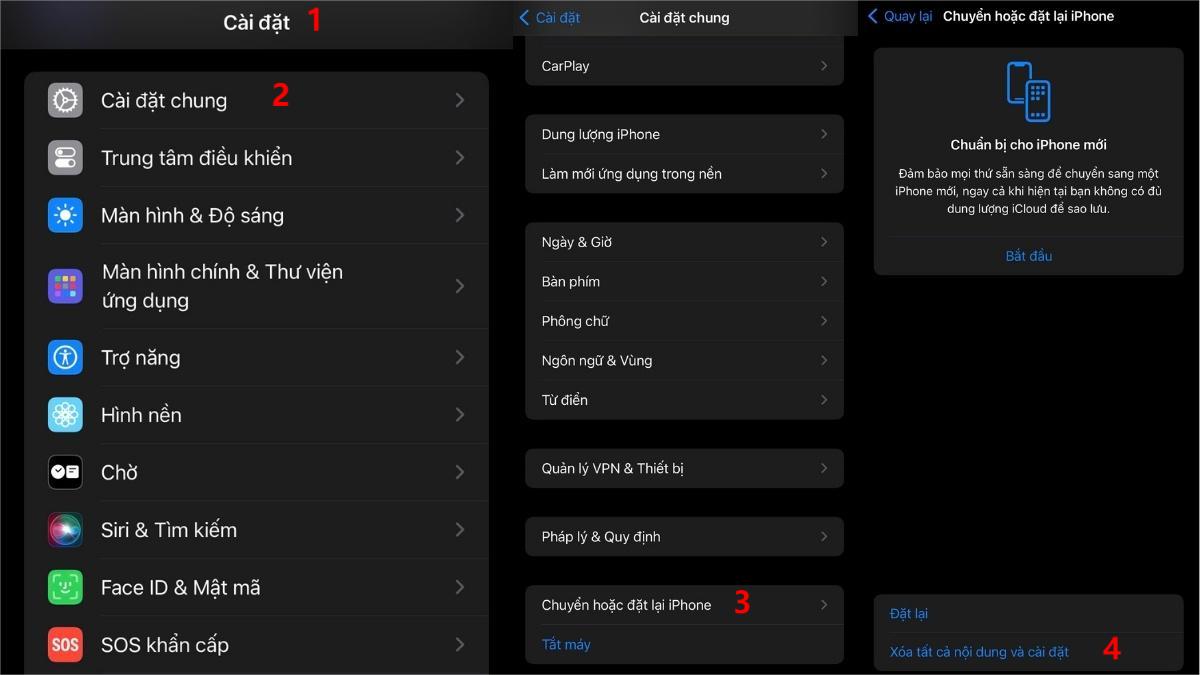
Task: Expand chevron on Ngôn ngữ & Vùng row
Action: click(824, 361)
